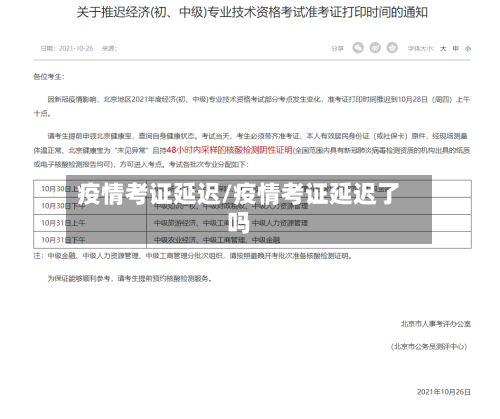The height and width of the screenshot is (419, 500).
Task: Share via the Qzone star icon
Action: (392, 48)
